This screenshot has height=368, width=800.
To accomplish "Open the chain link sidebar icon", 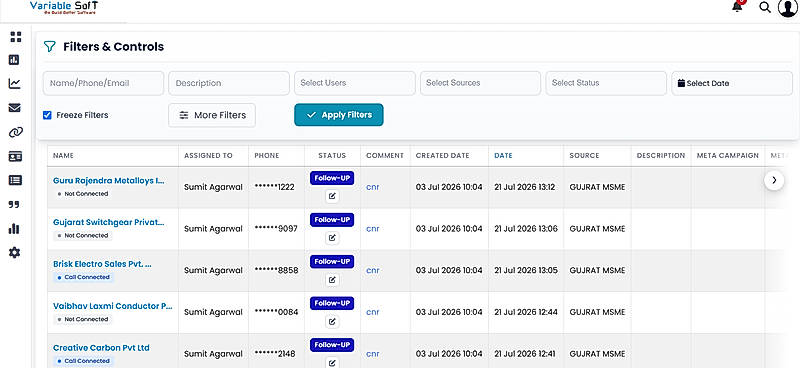I will tap(15, 133).
